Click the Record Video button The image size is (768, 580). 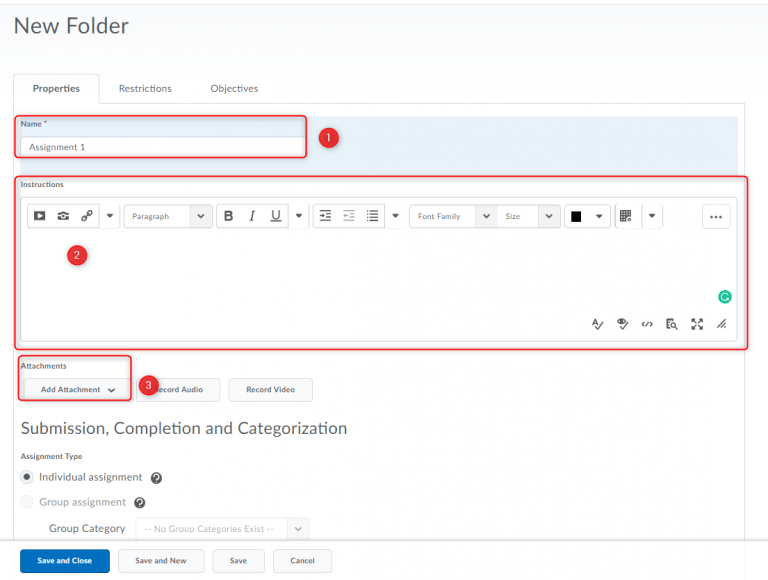[x=270, y=390]
